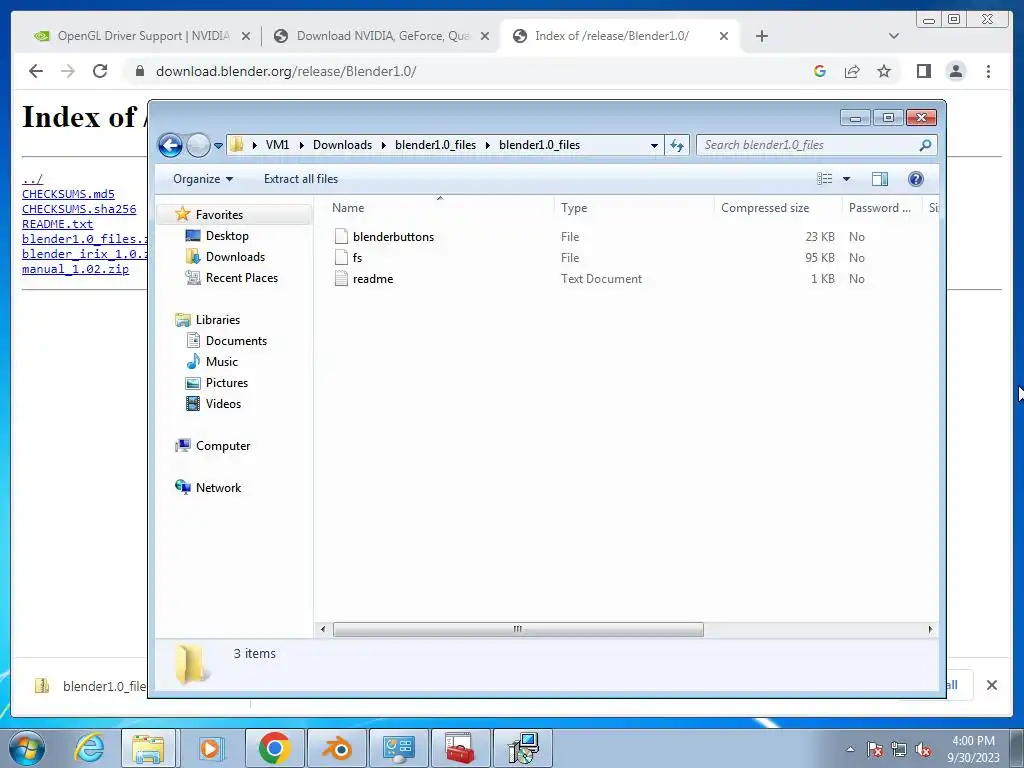This screenshot has width=1024, height=768.
Task: Select the readme text document
Action: tap(373, 279)
